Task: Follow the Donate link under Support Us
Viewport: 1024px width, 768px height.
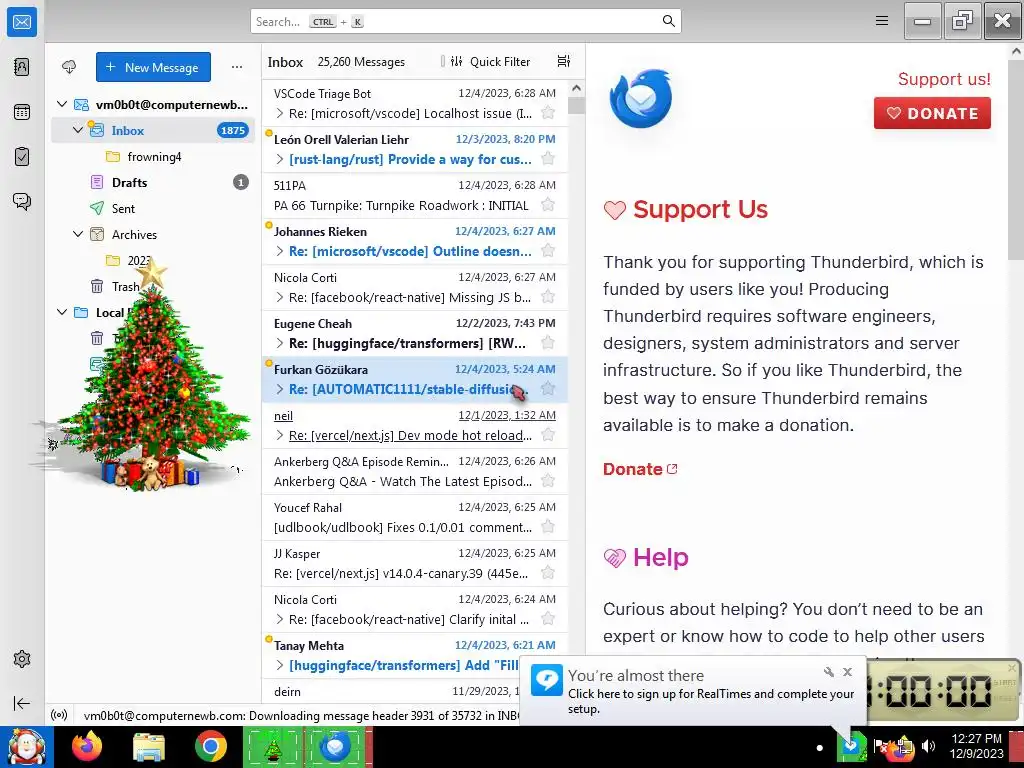Action: 640,469
